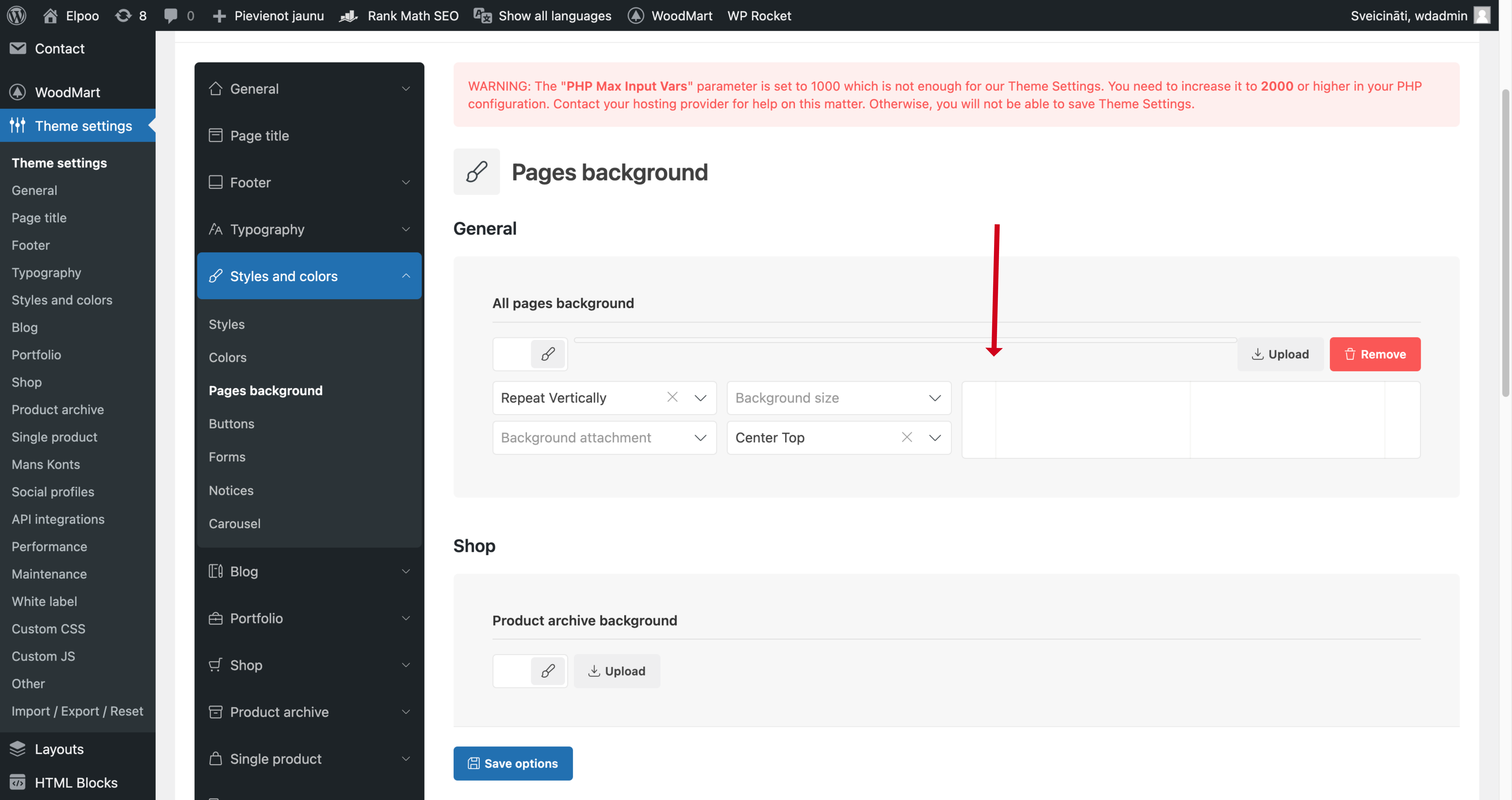Screen dimensions: 1512x800
Task: Expand the Shop section chevron
Action: coord(406,665)
